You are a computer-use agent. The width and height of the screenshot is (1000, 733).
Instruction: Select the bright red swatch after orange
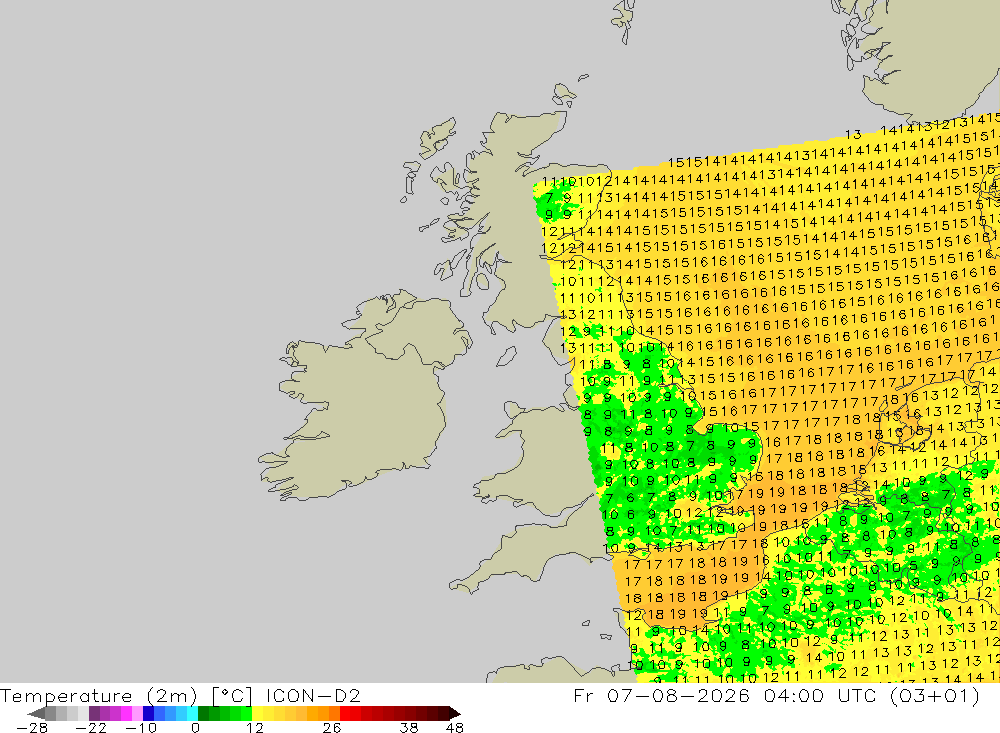click(345, 713)
